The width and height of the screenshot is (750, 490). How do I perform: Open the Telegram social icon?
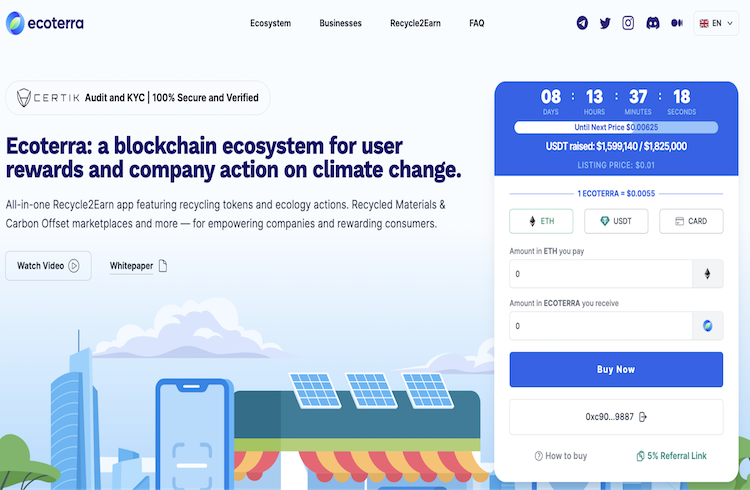coord(582,23)
